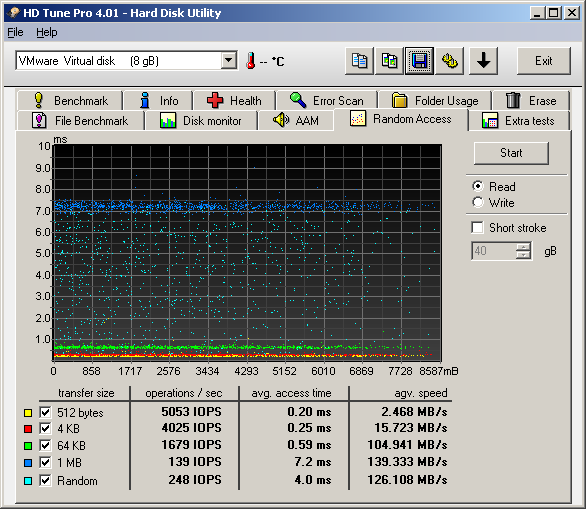Select the Read radio button
Viewport: 586px width, 509px height.
tap(478, 186)
